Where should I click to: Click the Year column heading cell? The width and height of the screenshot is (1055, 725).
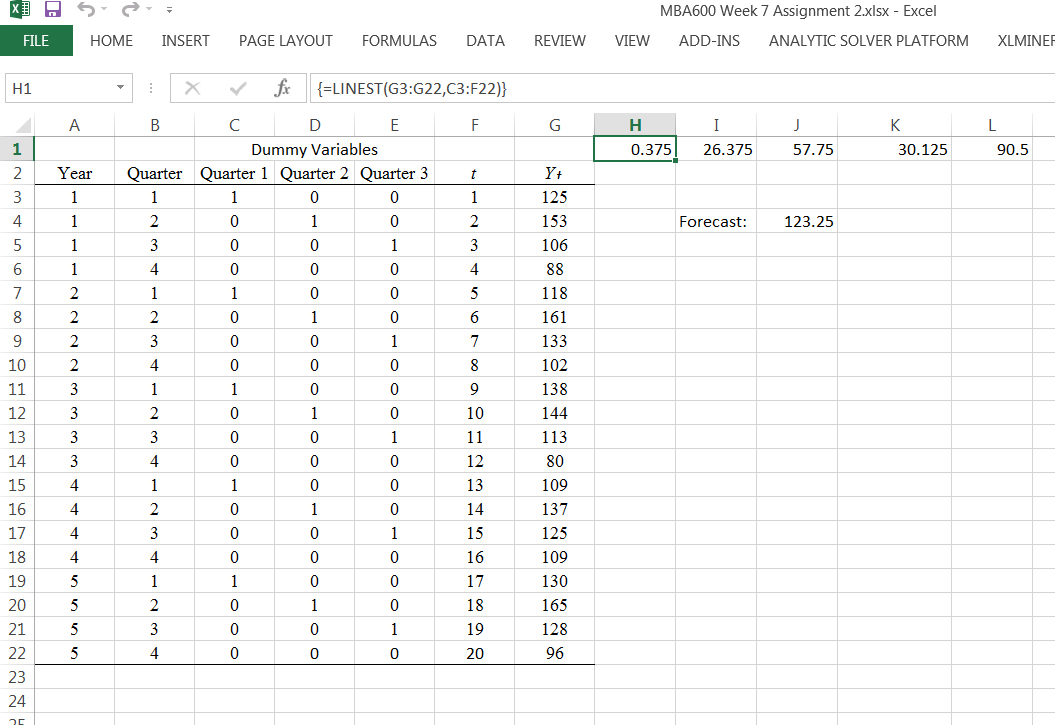[x=74, y=173]
